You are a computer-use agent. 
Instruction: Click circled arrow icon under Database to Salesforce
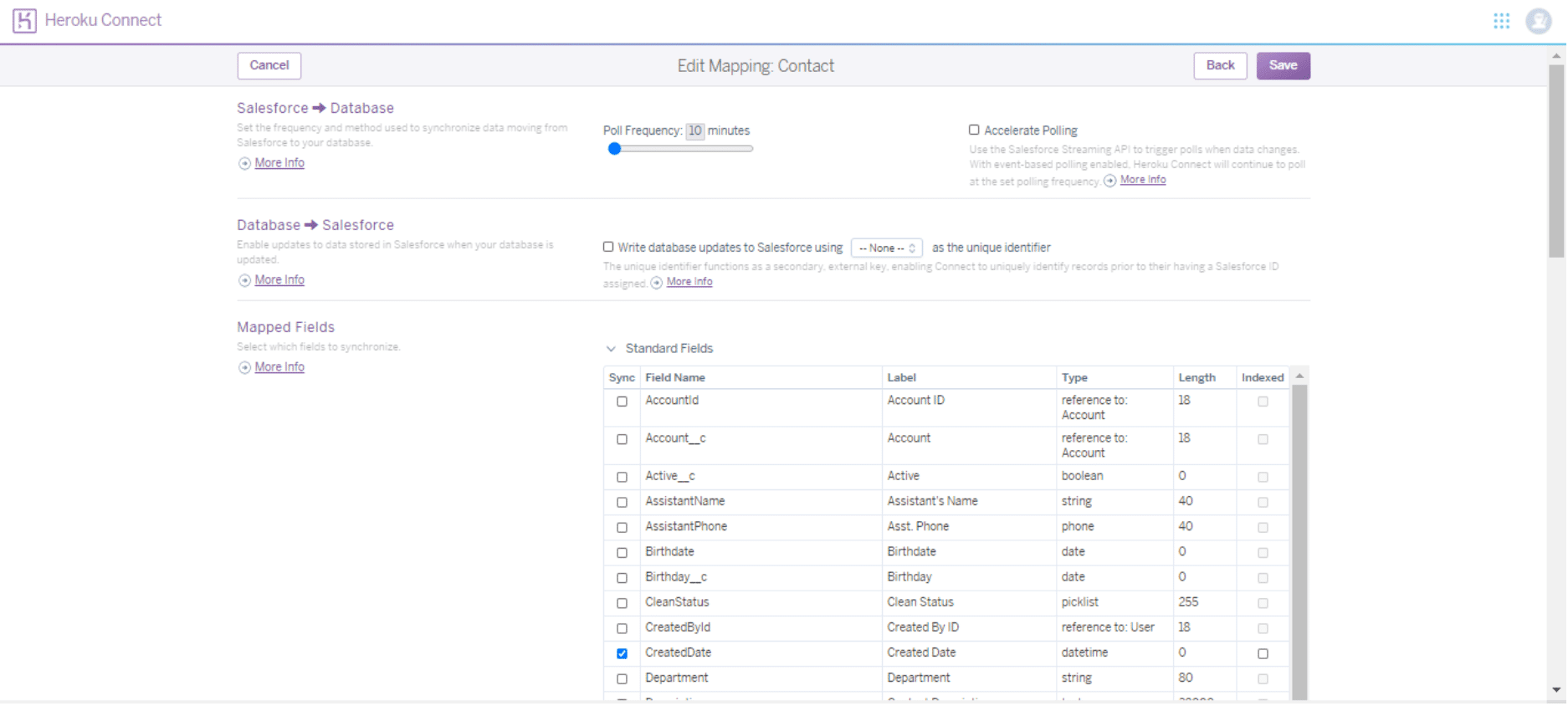click(244, 281)
